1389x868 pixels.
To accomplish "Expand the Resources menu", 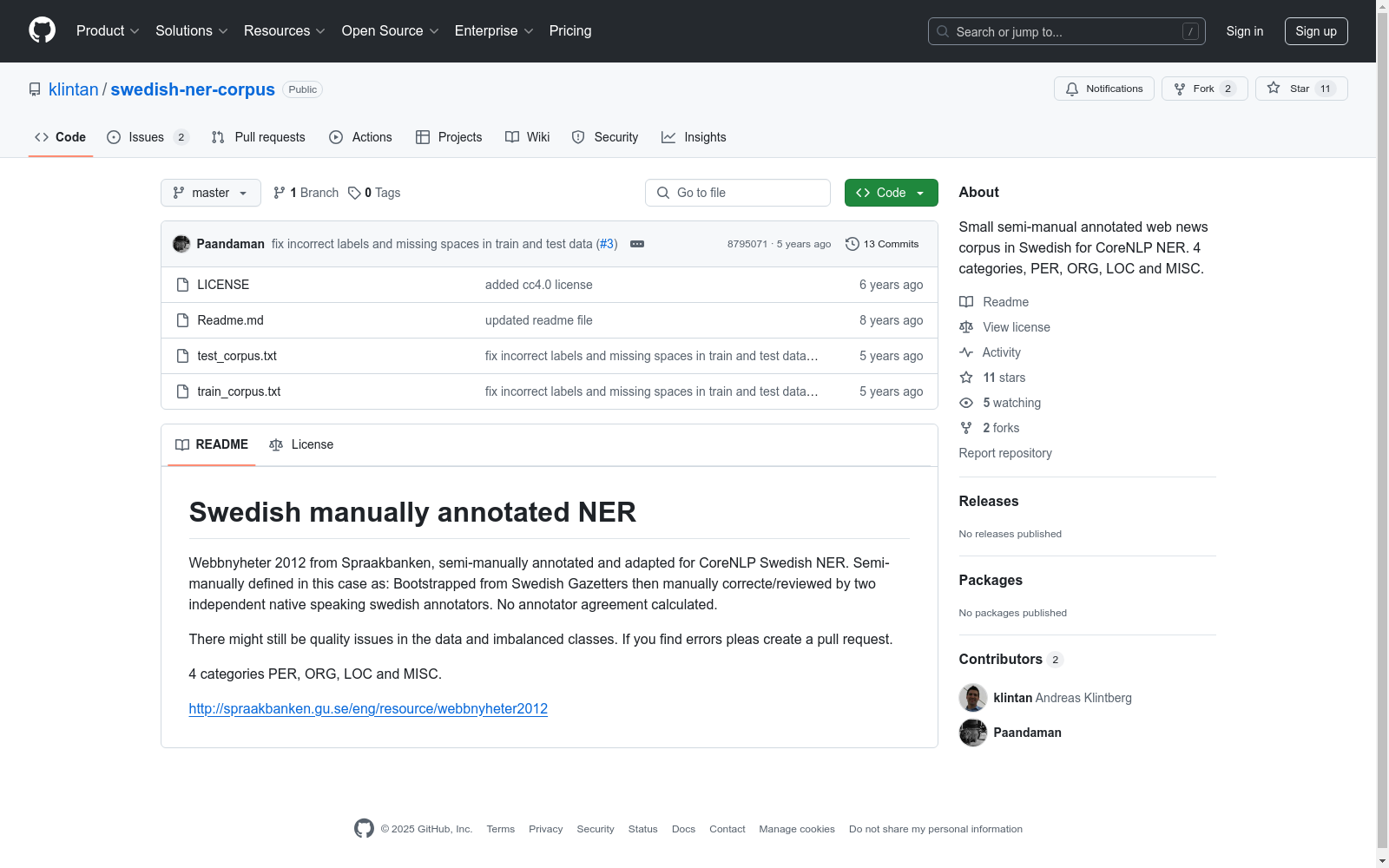I will pos(285,31).
